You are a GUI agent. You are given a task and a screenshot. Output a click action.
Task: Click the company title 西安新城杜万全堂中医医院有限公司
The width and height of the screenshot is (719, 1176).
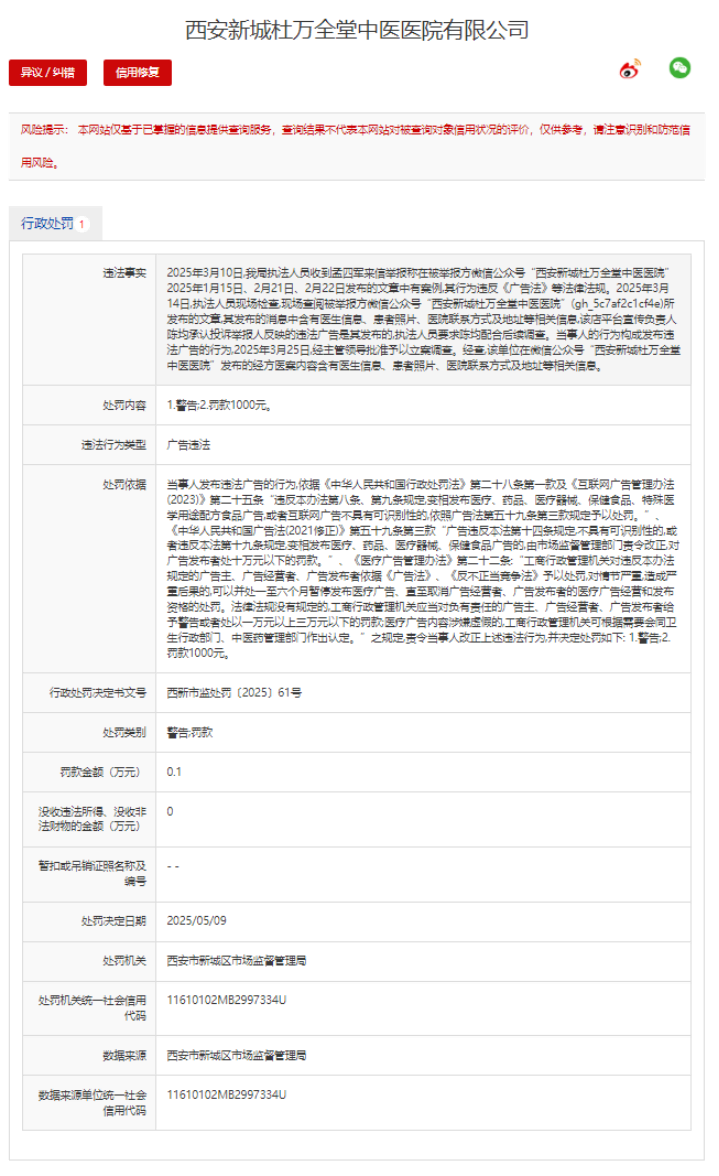[x=358, y=30]
